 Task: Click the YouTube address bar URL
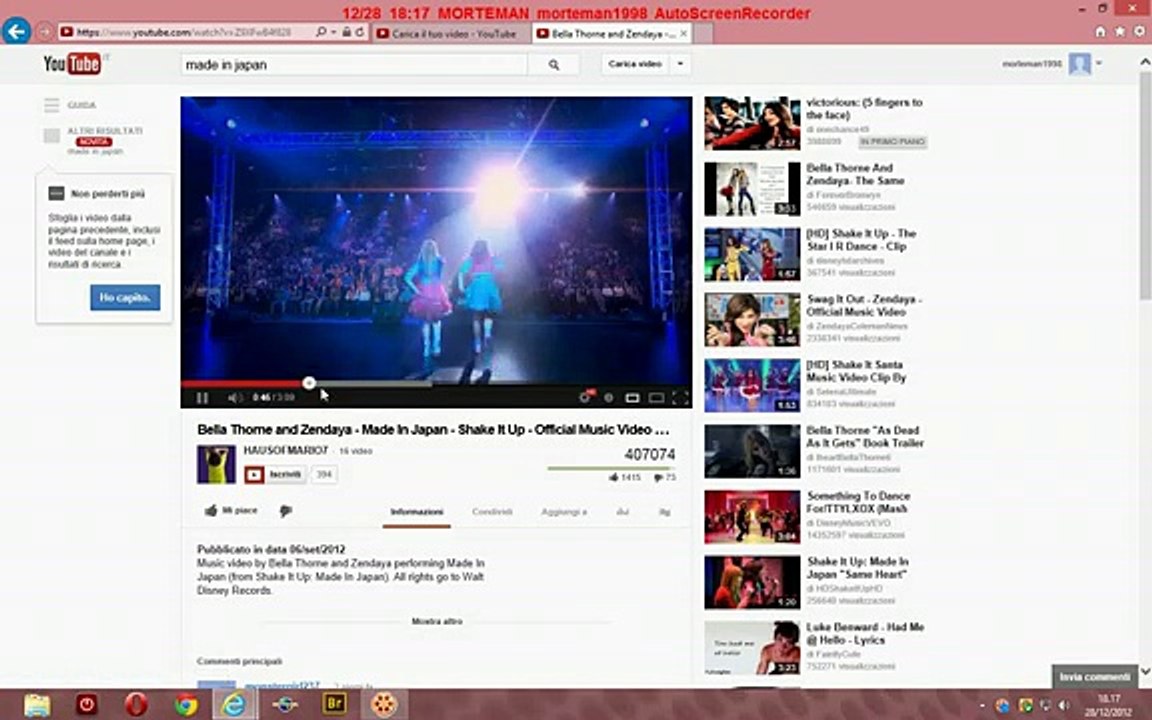pos(184,32)
